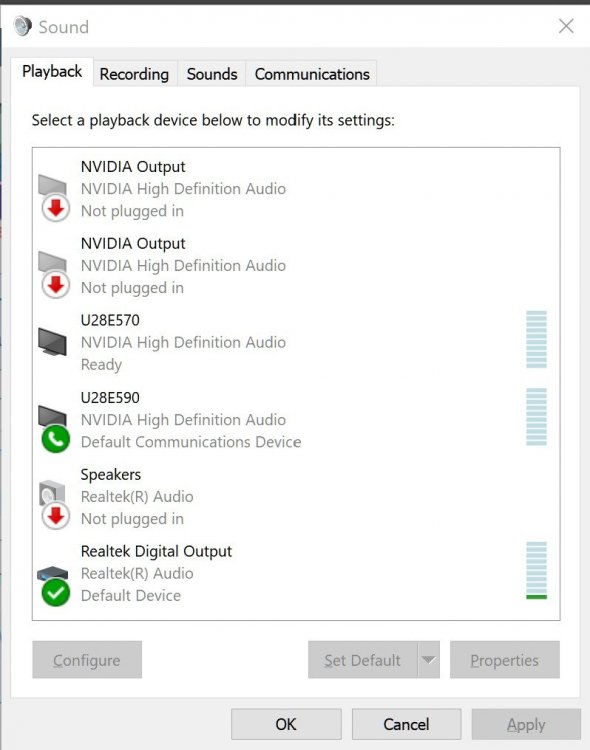This screenshot has height=750, width=590.
Task: Click the Set Default button
Action: [x=363, y=660]
